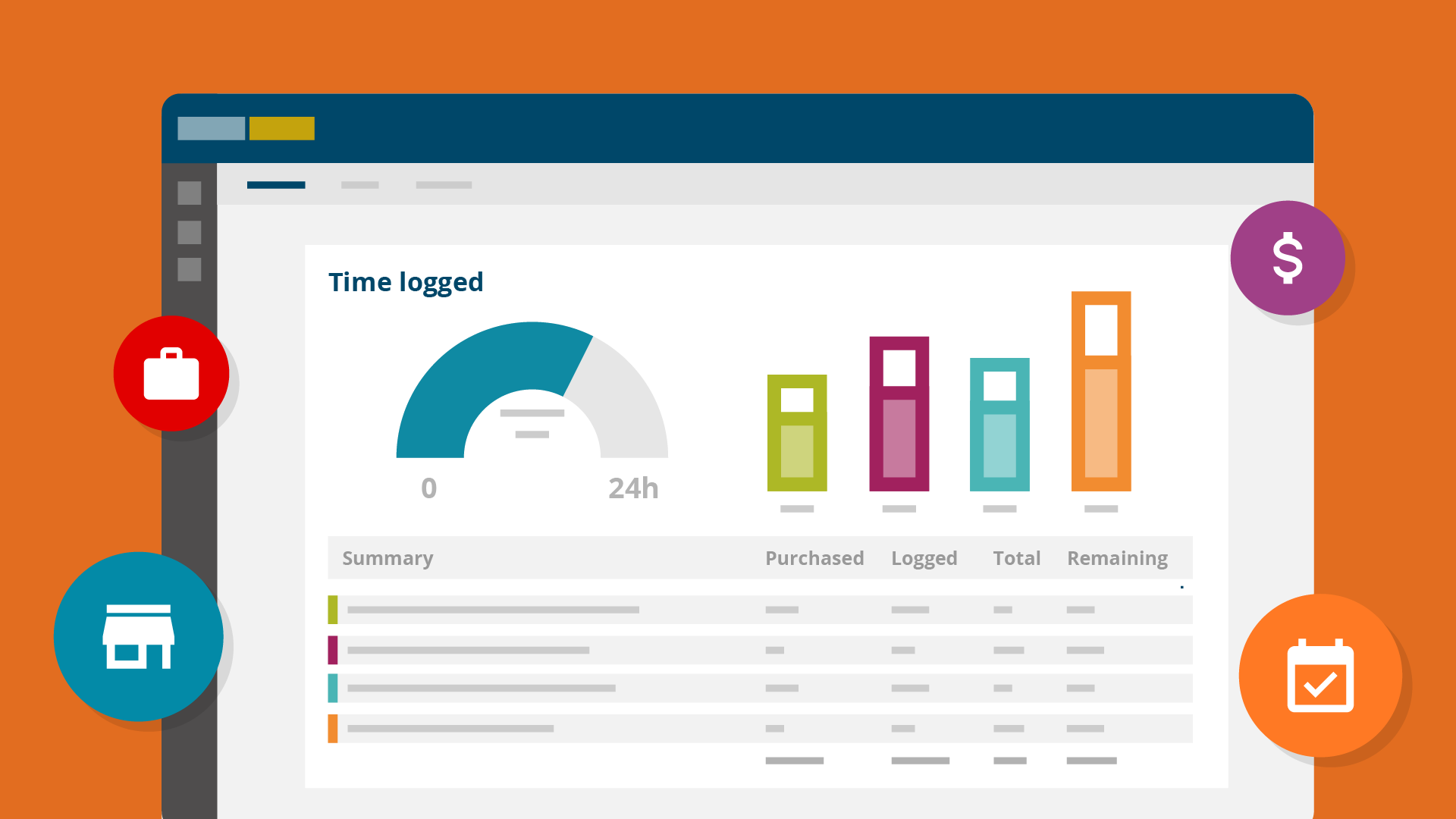Open the teal storefront shop icon
The width and height of the screenshot is (1456, 819).
[x=139, y=636]
